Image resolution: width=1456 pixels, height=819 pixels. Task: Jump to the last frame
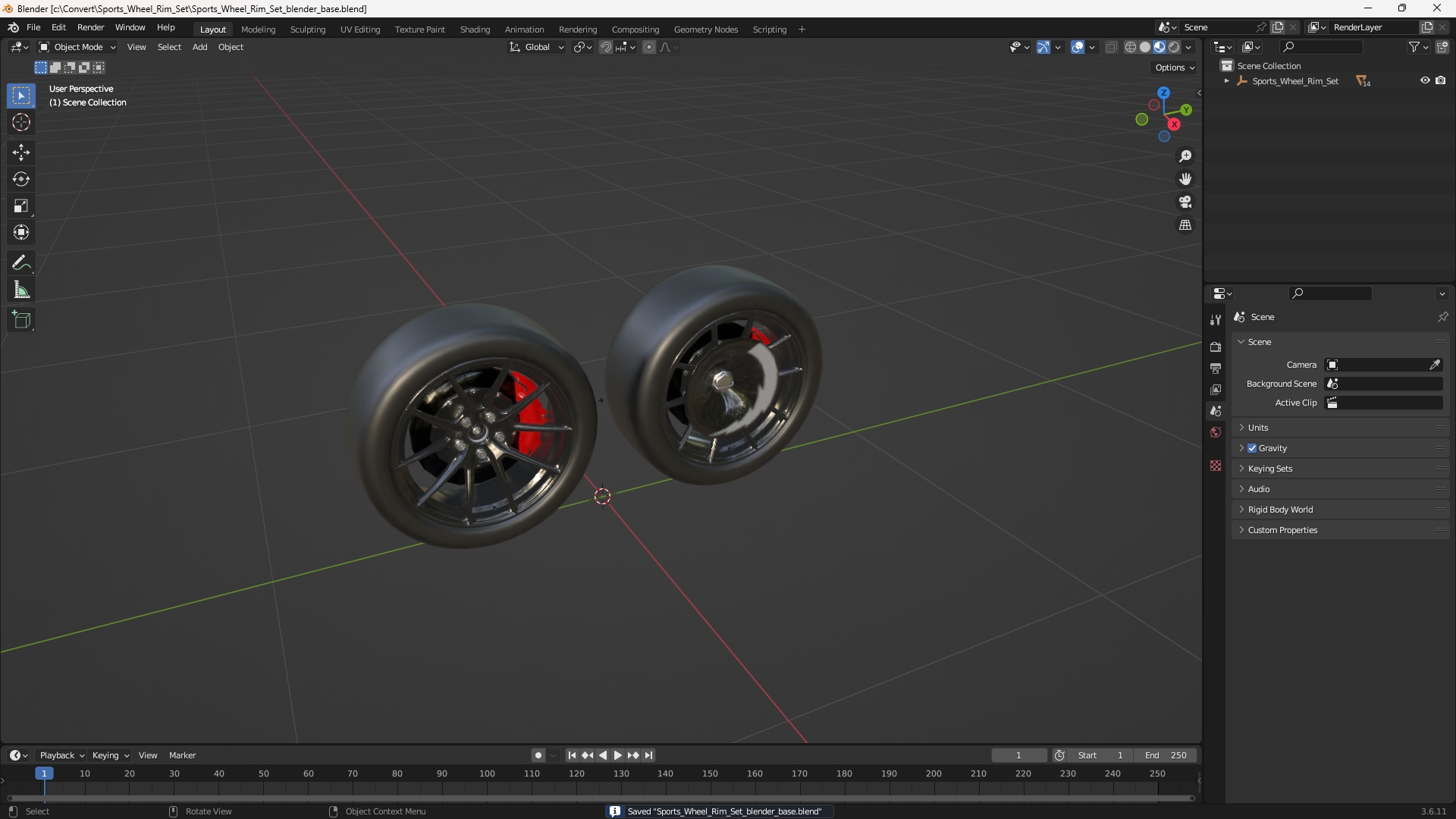pos(648,755)
